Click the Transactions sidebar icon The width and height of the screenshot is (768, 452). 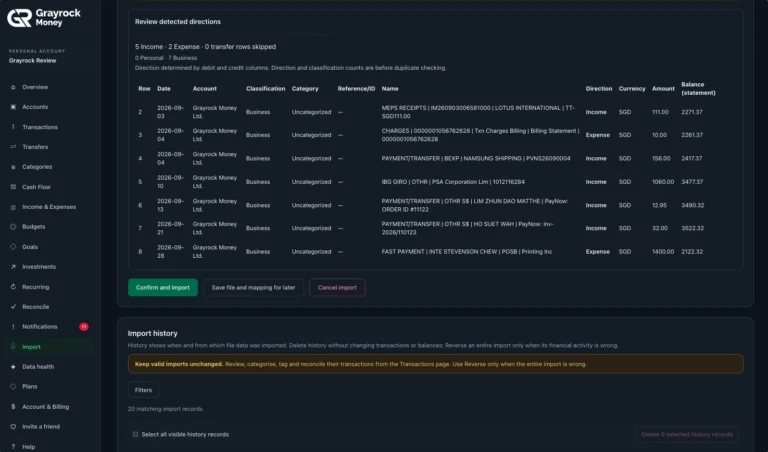13,127
